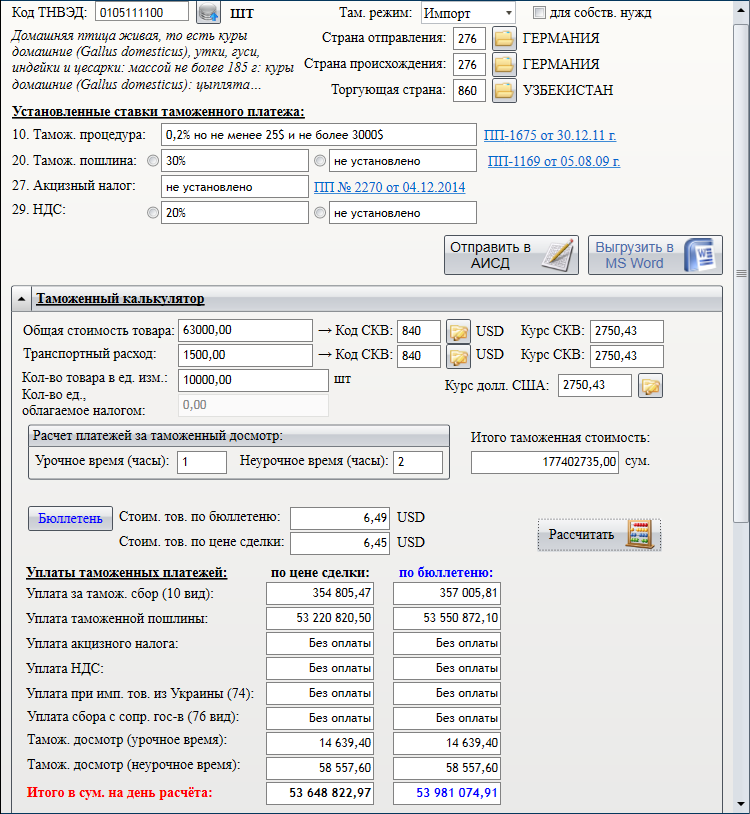Screen dimensions: 750x814
Task: Click the Отправить в АИСД button
Action: pos(511,255)
